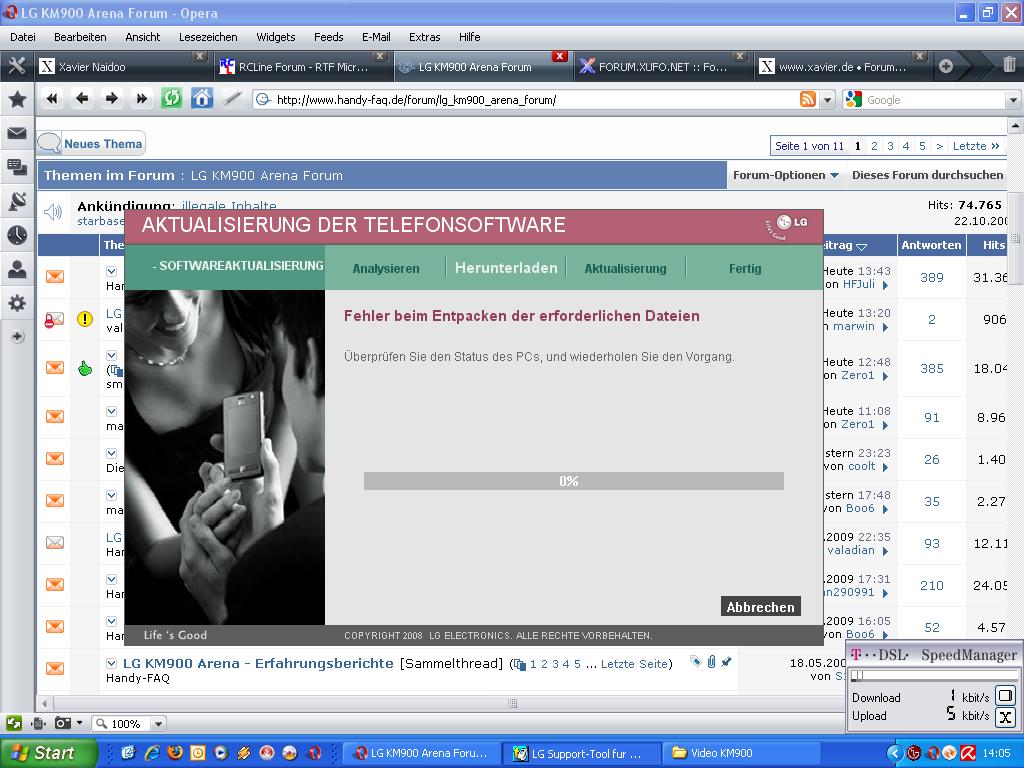
Task: Open the History clock panel
Action: pos(17,235)
